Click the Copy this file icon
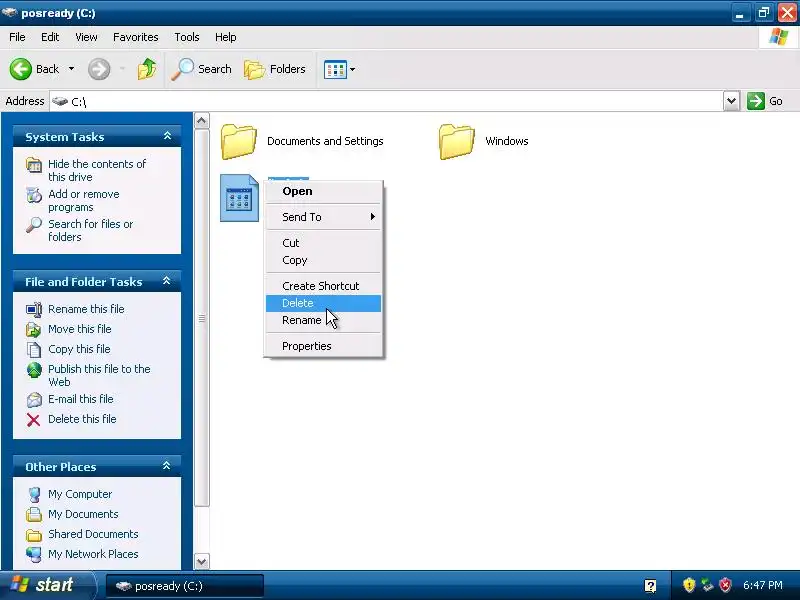This screenshot has height=600, width=800. tap(34, 349)
